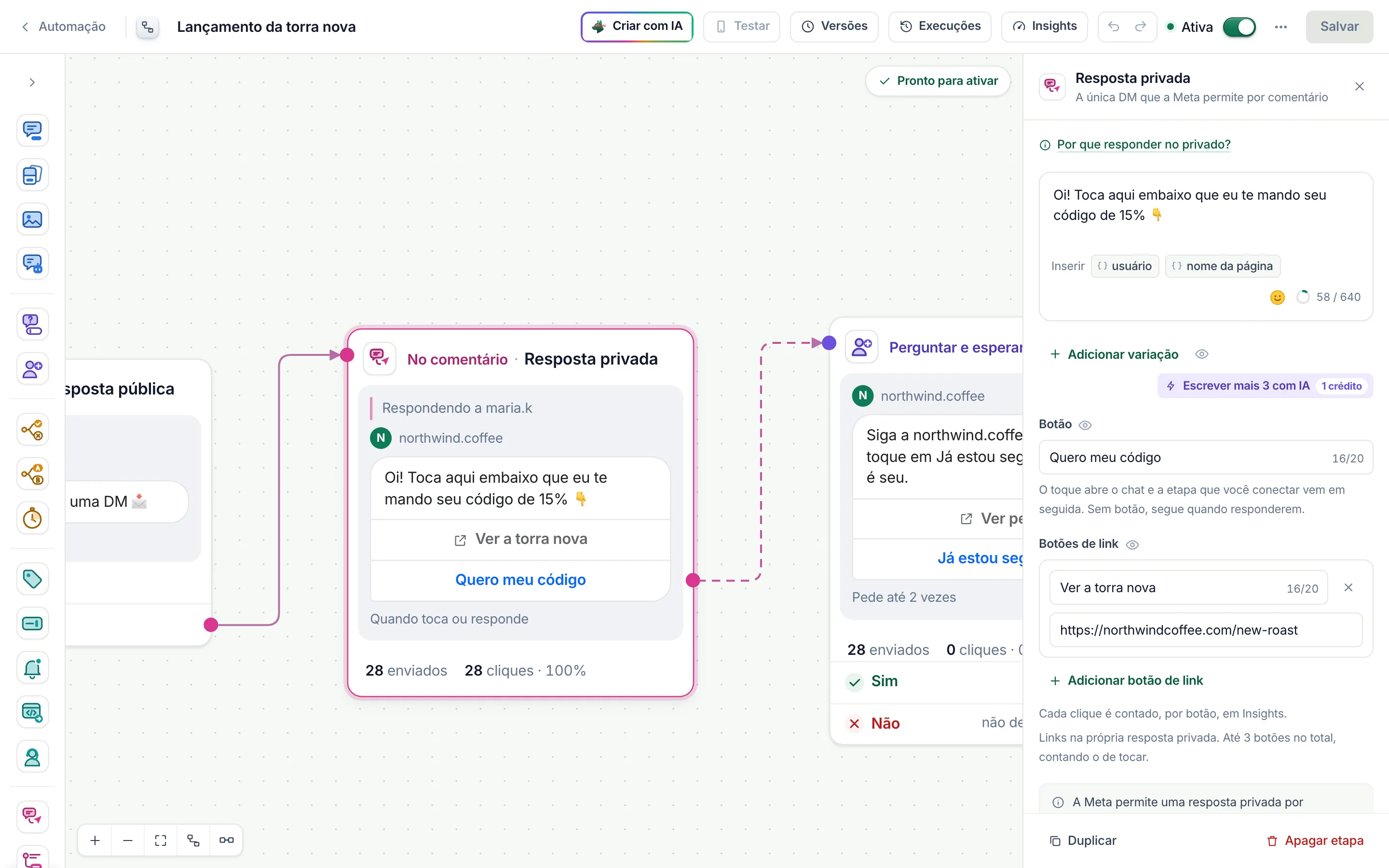Screen dimensions: 1389x868
Task: Click Escrever mais 3 com IA
Action: 1265,386
